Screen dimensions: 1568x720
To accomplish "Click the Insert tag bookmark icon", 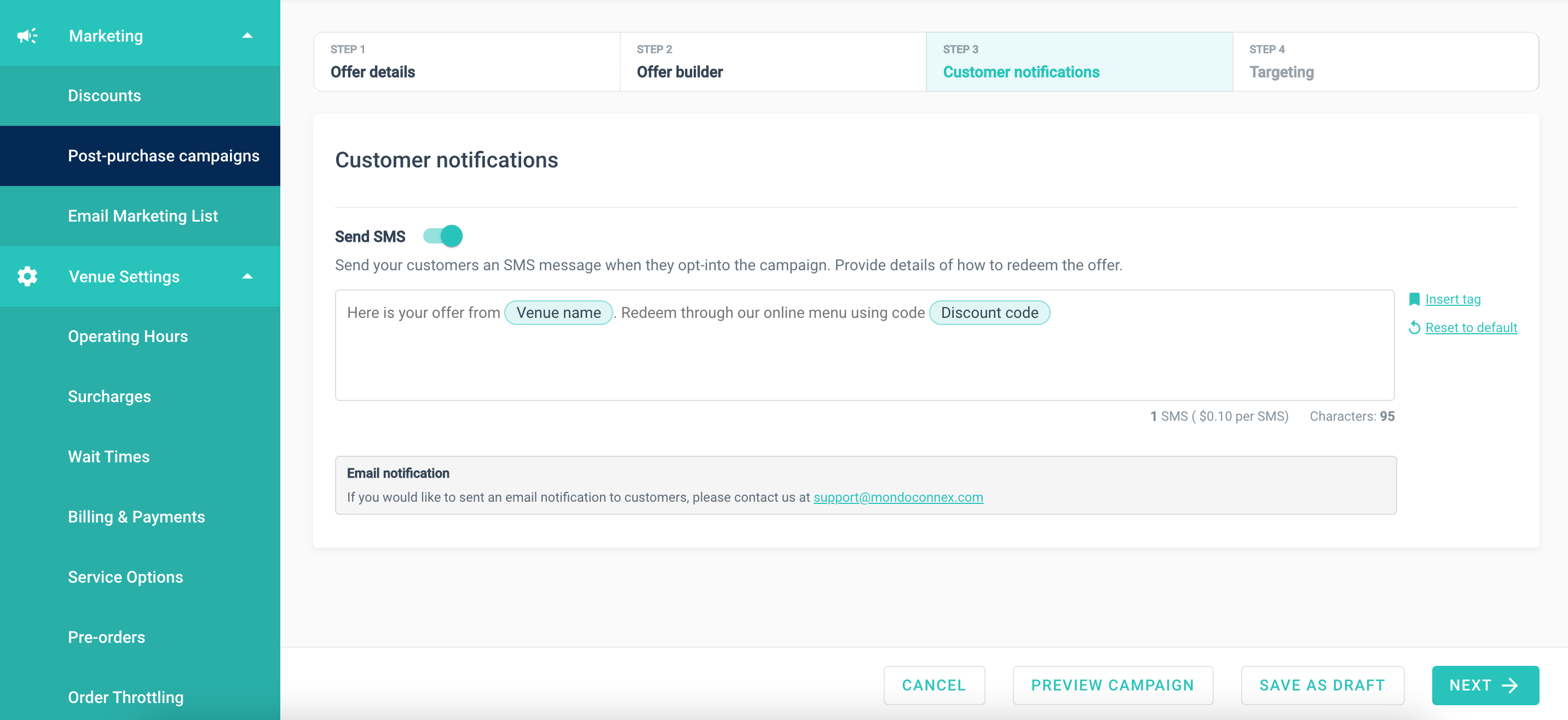I will click(1414, 299).
